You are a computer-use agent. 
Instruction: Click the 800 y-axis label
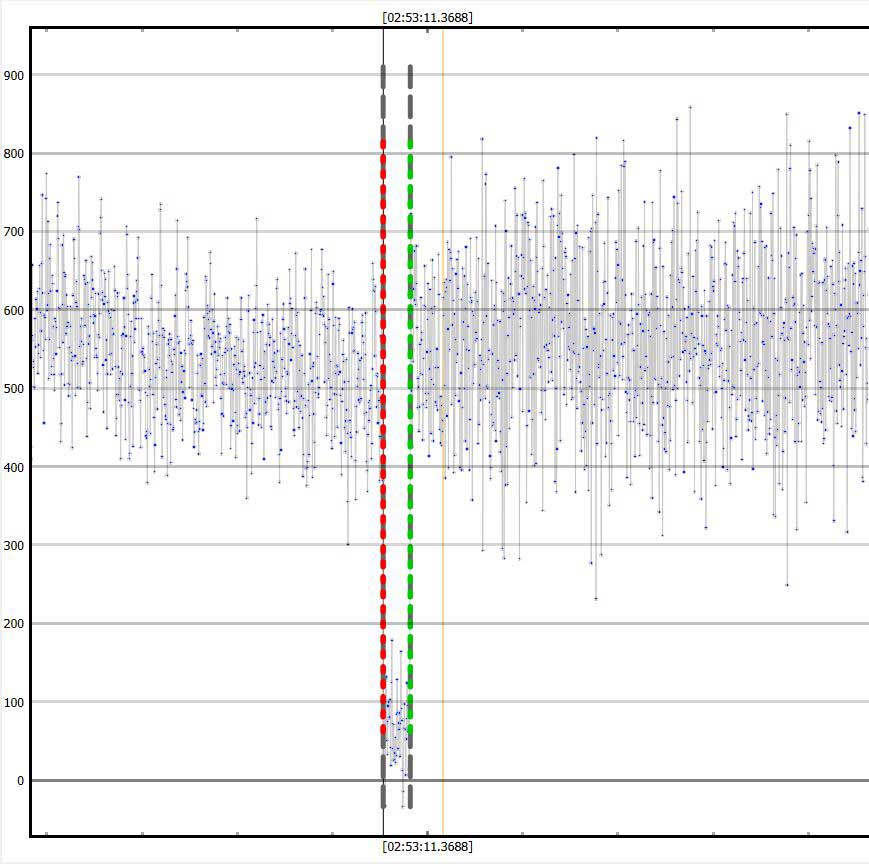tap(14, 154)
